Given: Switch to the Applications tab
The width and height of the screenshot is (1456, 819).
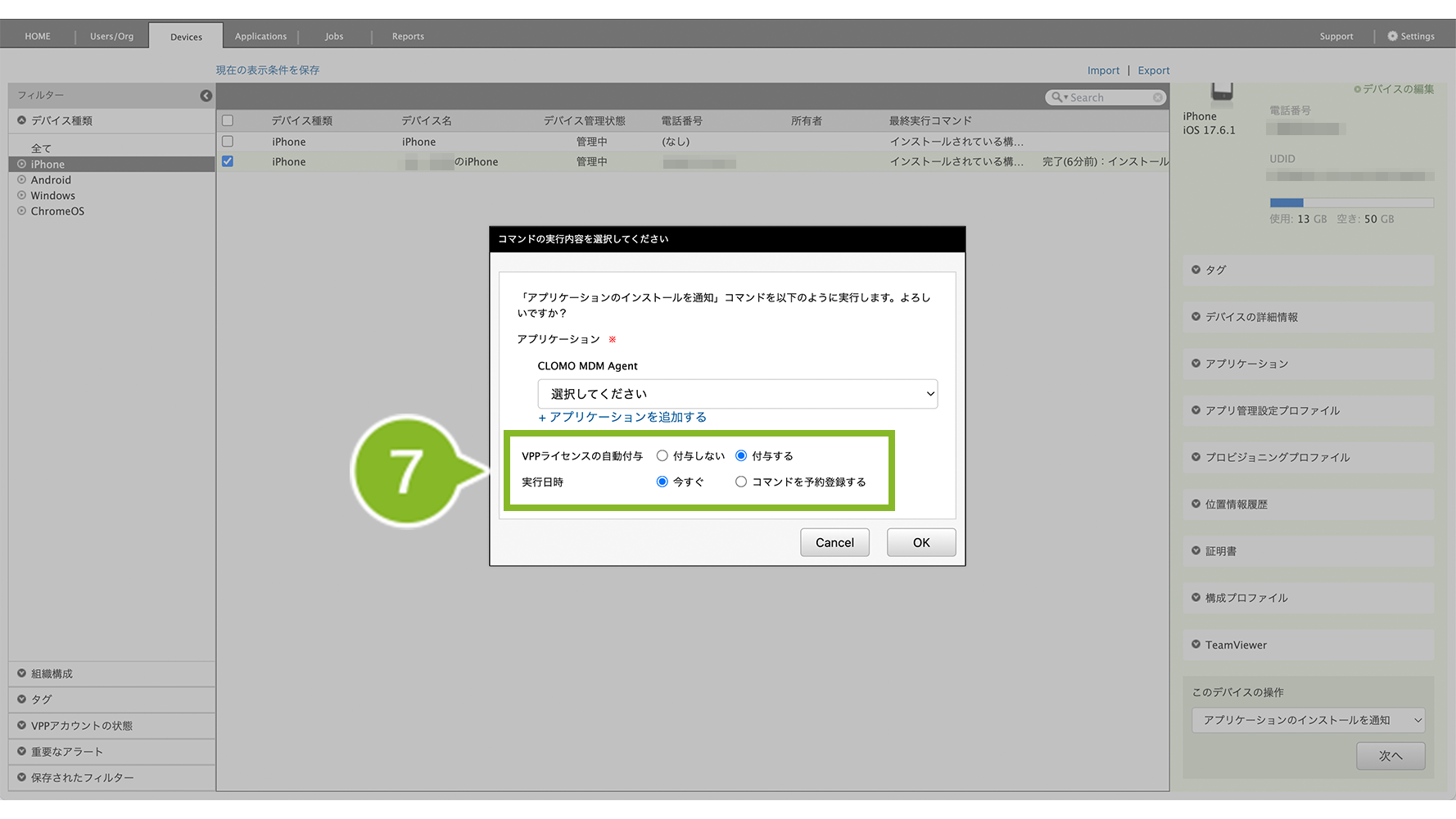Looking at the screenshot, I should [260, 36].
